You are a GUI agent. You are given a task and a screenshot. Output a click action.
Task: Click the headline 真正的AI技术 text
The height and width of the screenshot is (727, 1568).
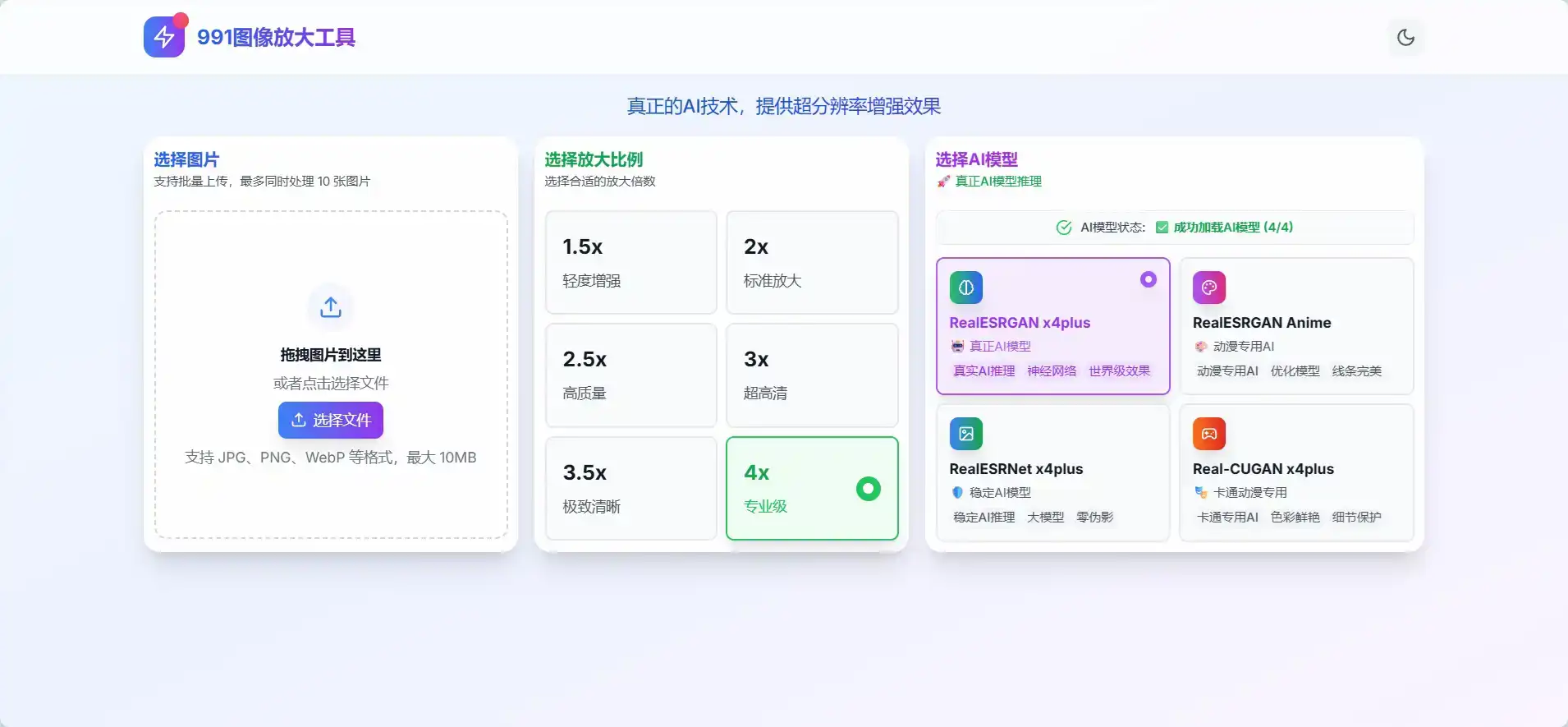(784, 106)
